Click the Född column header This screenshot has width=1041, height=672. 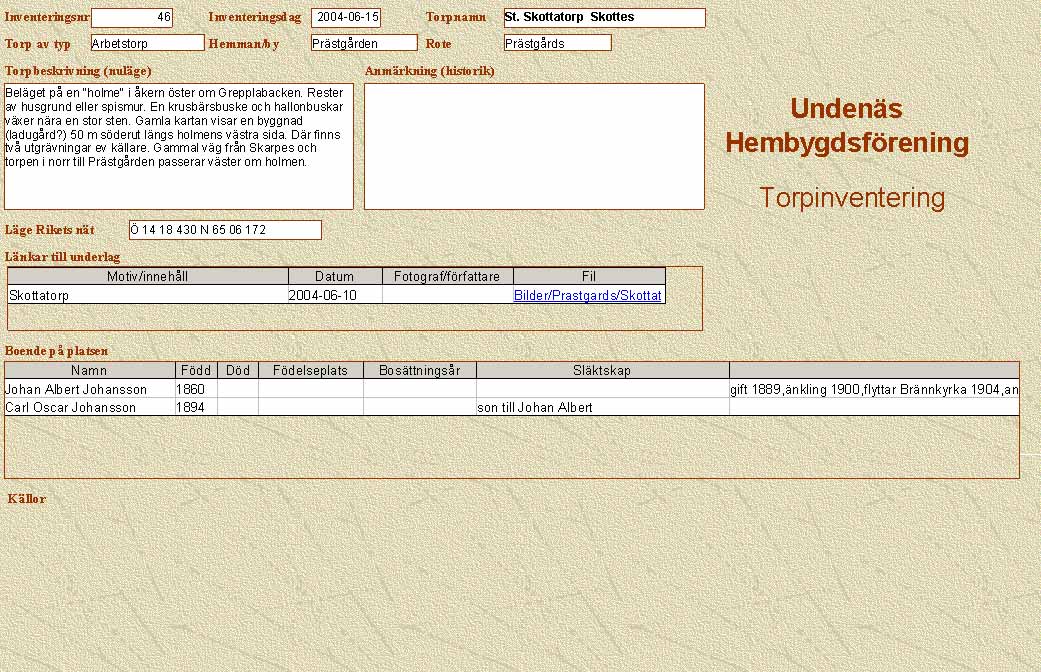(196, 371)
